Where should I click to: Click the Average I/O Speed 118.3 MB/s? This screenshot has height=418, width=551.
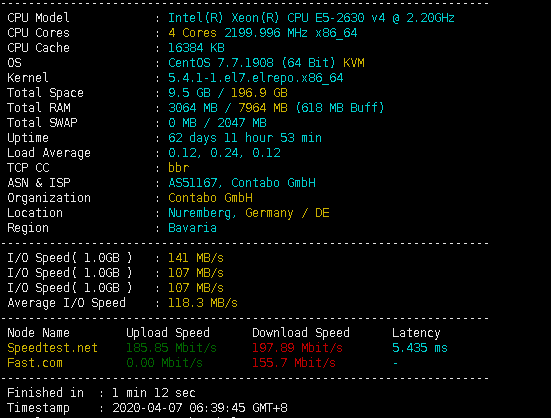click(x=203, y=303)
